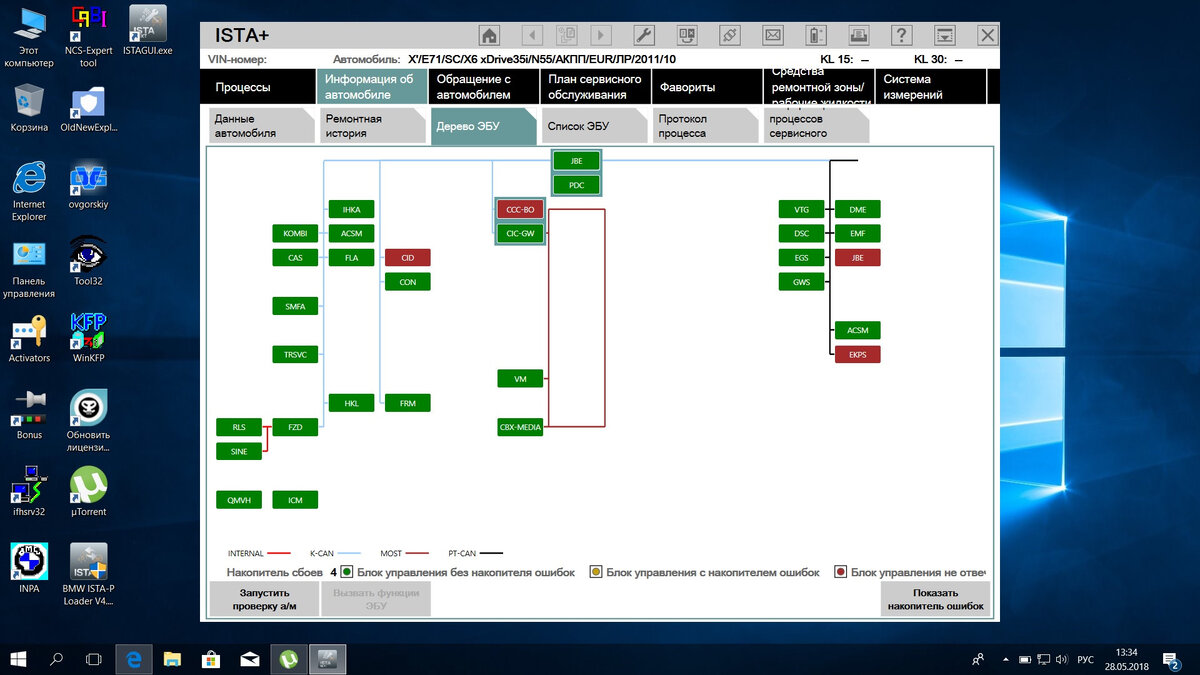Open the envelope feedback icon
Image resolution: width=1200 pixels, height=675 pixels.
click(773, 35)
